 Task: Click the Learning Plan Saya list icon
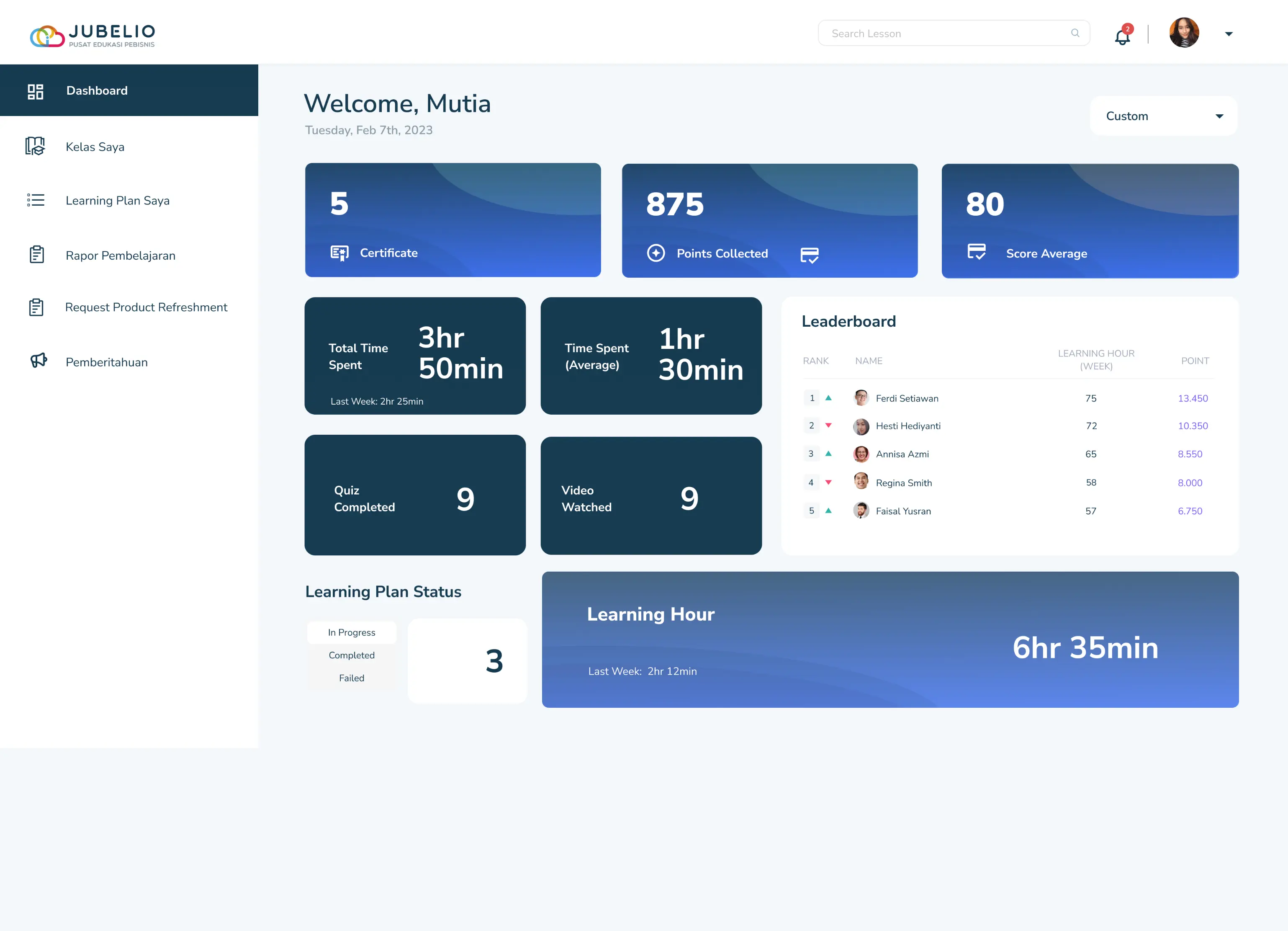(x=35, y=200)
